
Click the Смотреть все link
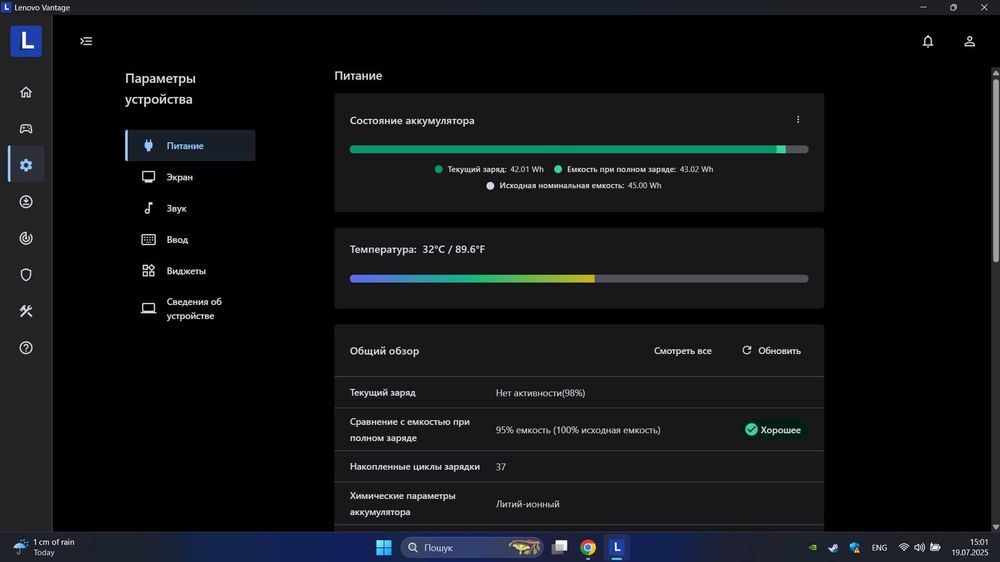click(x=682, y=351)
